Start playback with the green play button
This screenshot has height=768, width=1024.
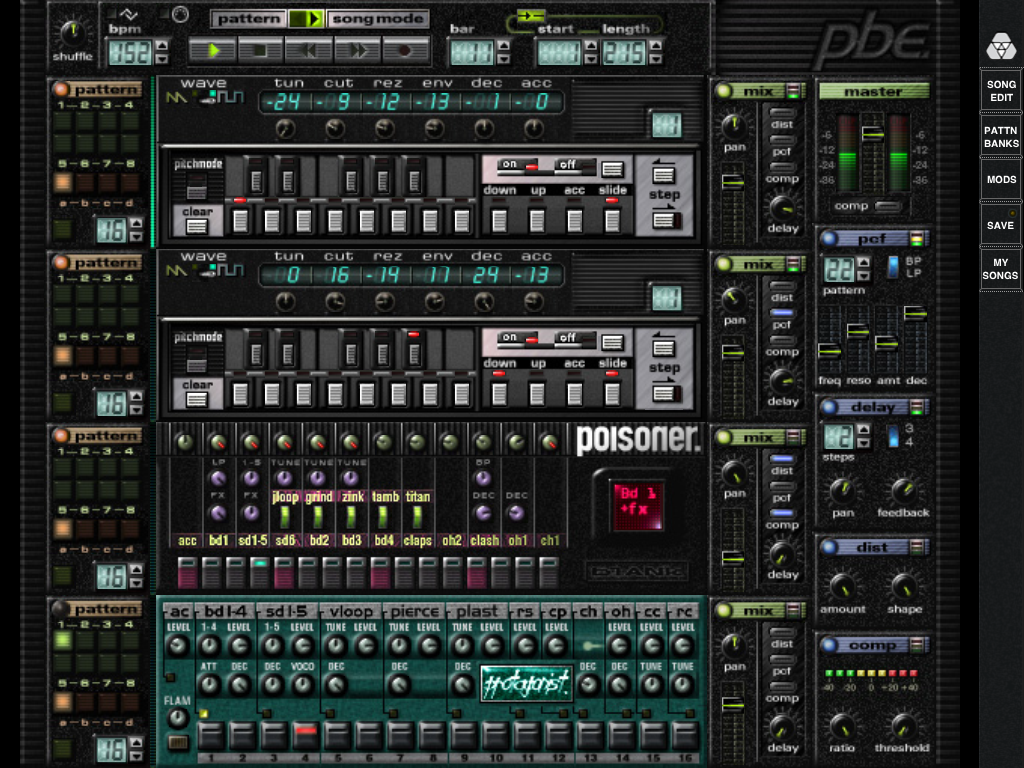(x=212, y=50)
